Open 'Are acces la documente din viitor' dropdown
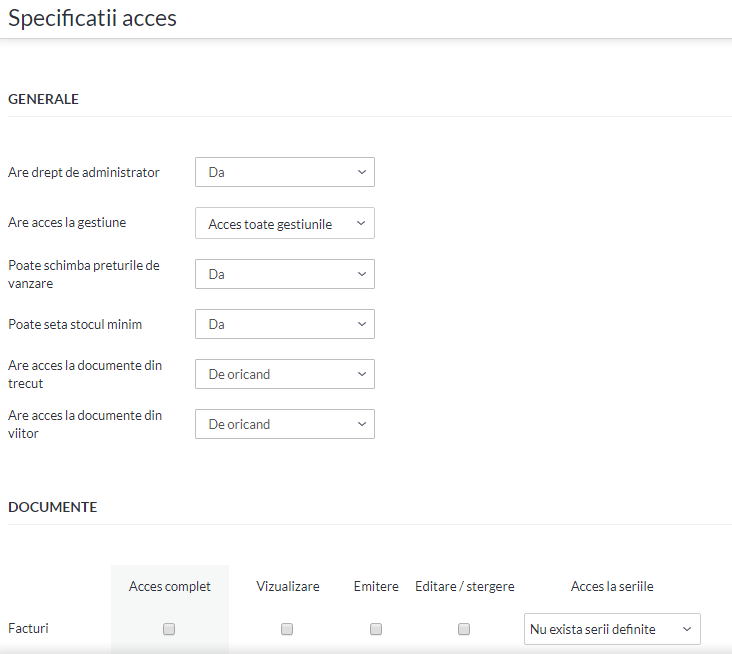Viewport: 732px width, 654px height. click(x=285, y=424)
